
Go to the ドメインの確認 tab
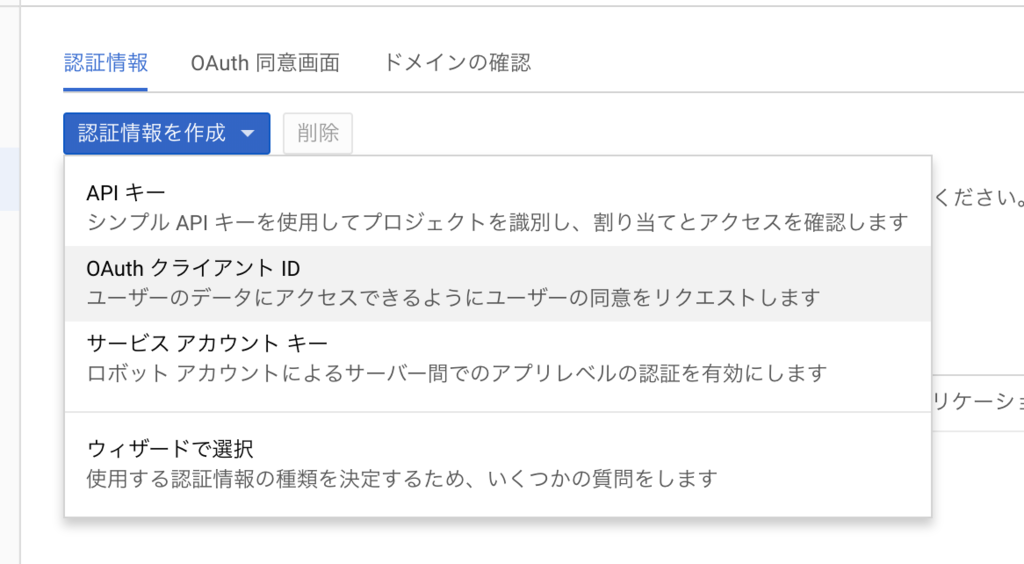click(x=456, y=63)
